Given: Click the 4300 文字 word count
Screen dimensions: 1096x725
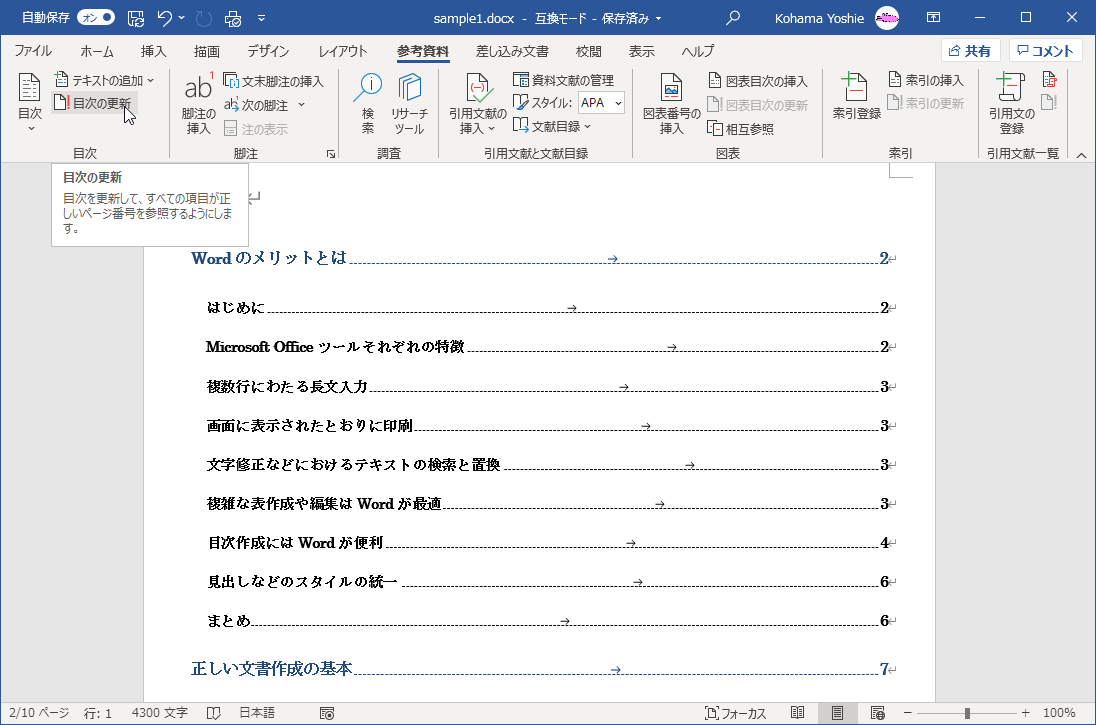Looking at the screenshot, I should (159, 713).
